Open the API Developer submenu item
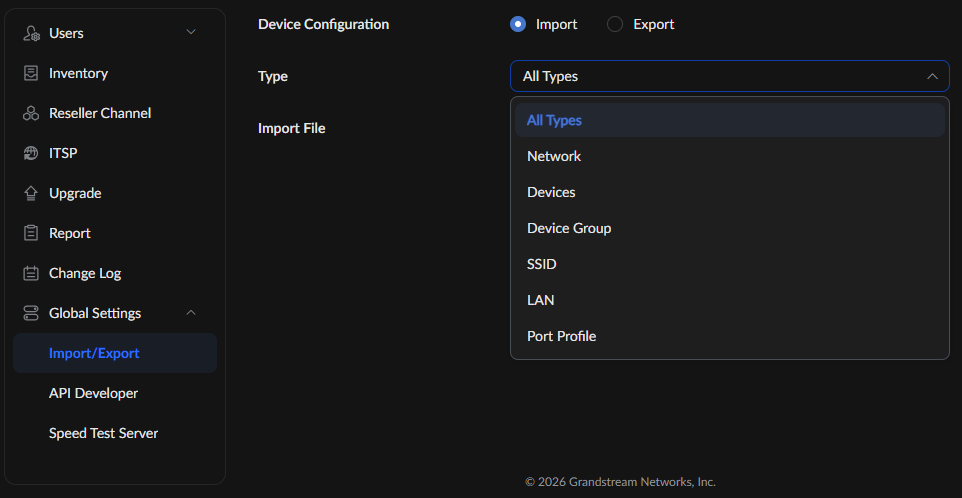Screen dimensions: 962x498 115,393
